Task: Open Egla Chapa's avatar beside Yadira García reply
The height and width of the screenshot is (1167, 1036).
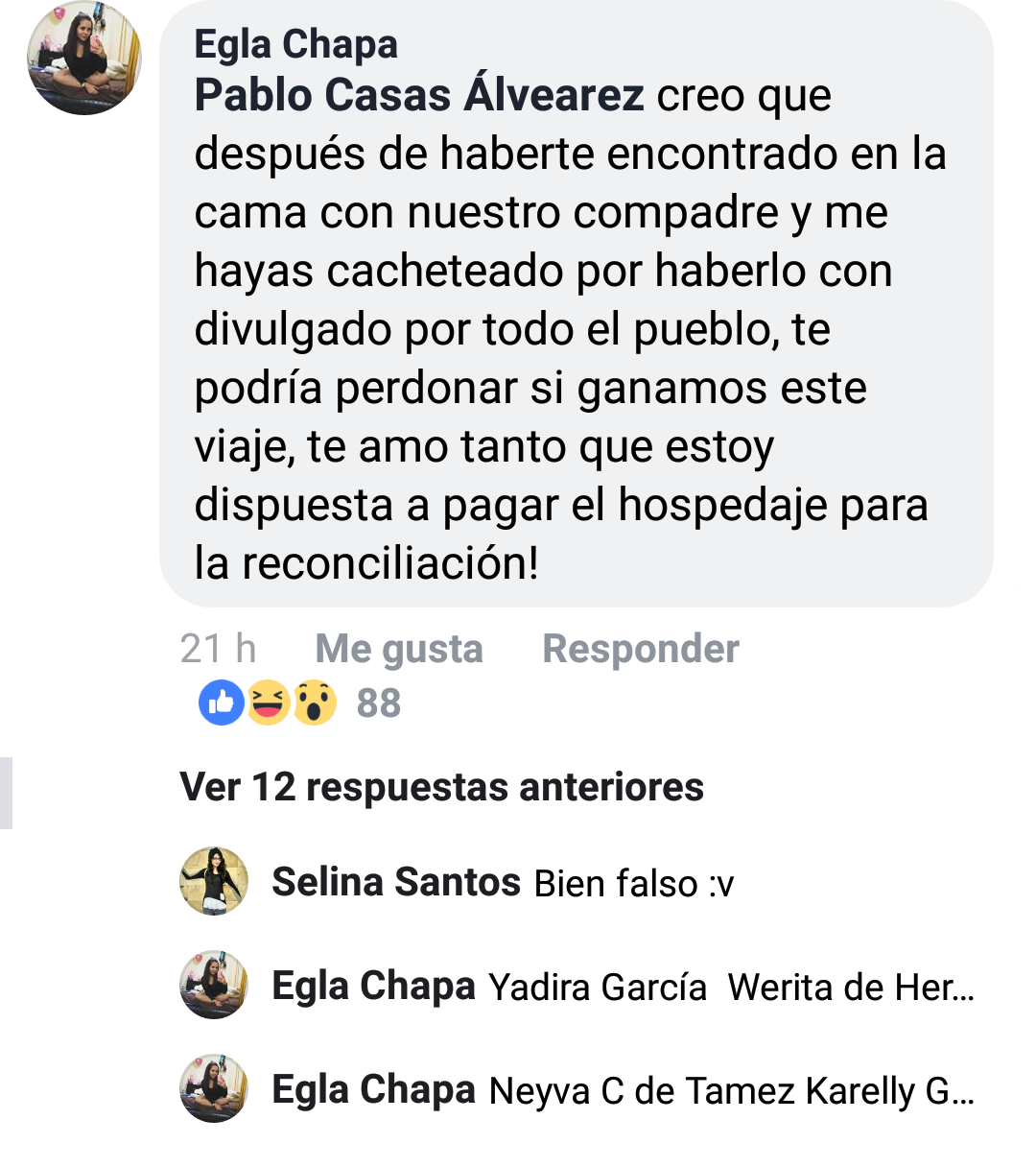Action: [x=214, y=985]
